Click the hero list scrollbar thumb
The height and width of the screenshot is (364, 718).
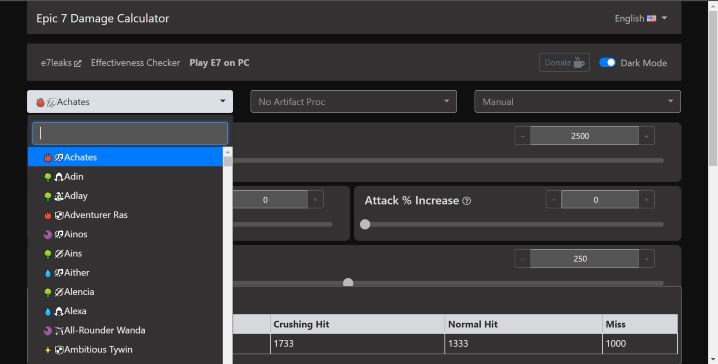[228, 161]
